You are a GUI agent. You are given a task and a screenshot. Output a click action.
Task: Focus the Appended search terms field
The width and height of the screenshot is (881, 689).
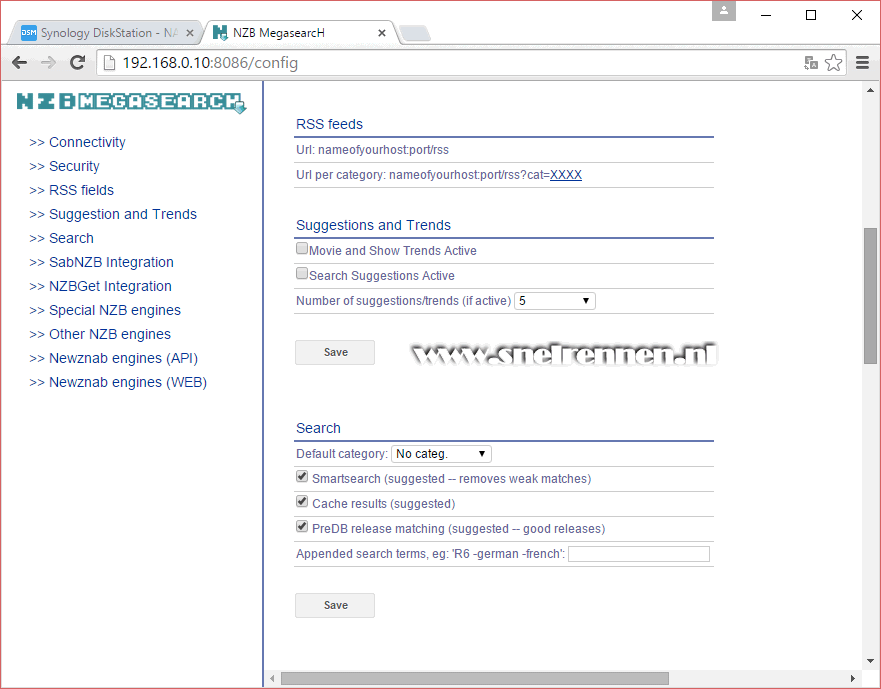pos(639,554)
